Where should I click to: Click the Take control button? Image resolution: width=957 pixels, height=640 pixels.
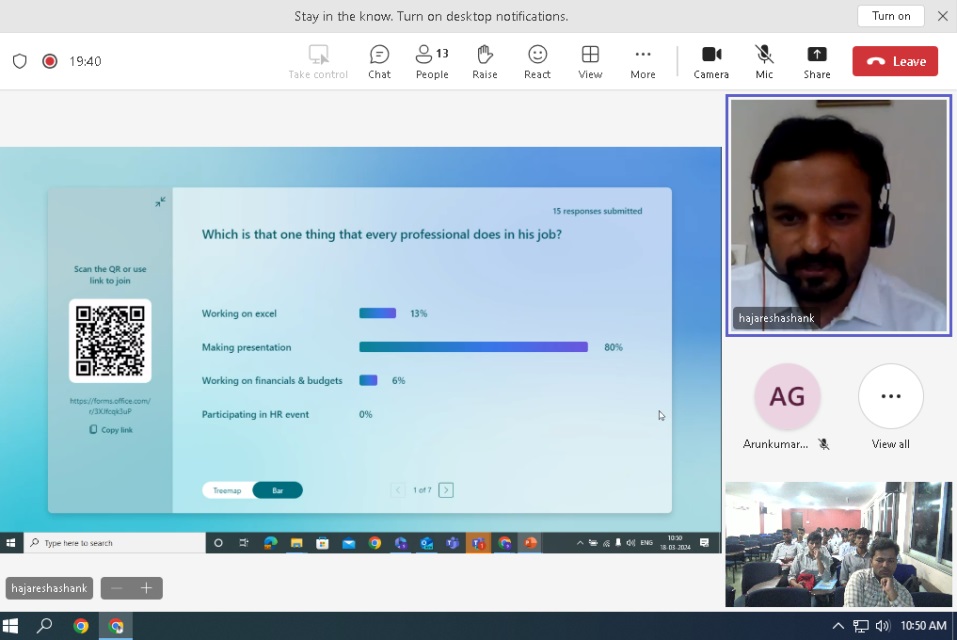[x=318, y=62]
